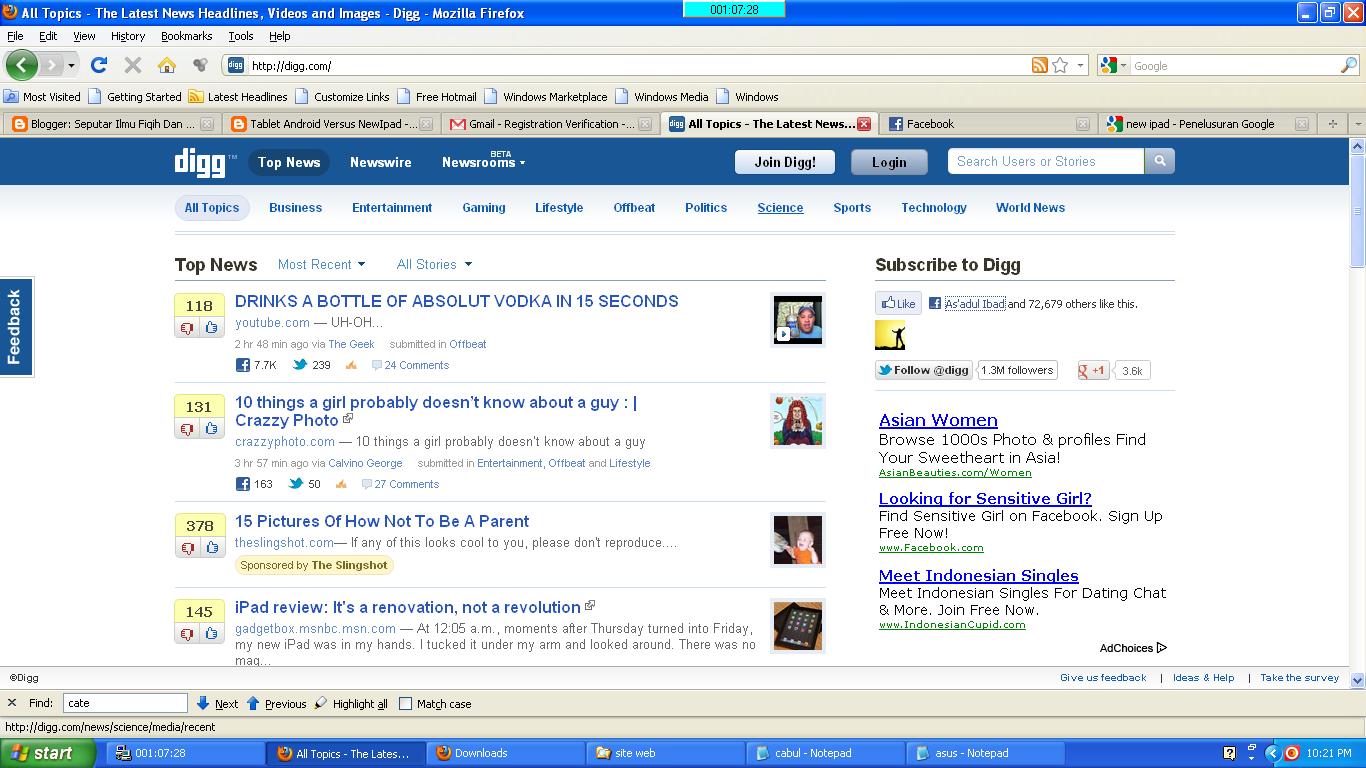The image size is (1366, 768).
Task: Digg the 10 things a girl story
Action: (x=212, y=428)
